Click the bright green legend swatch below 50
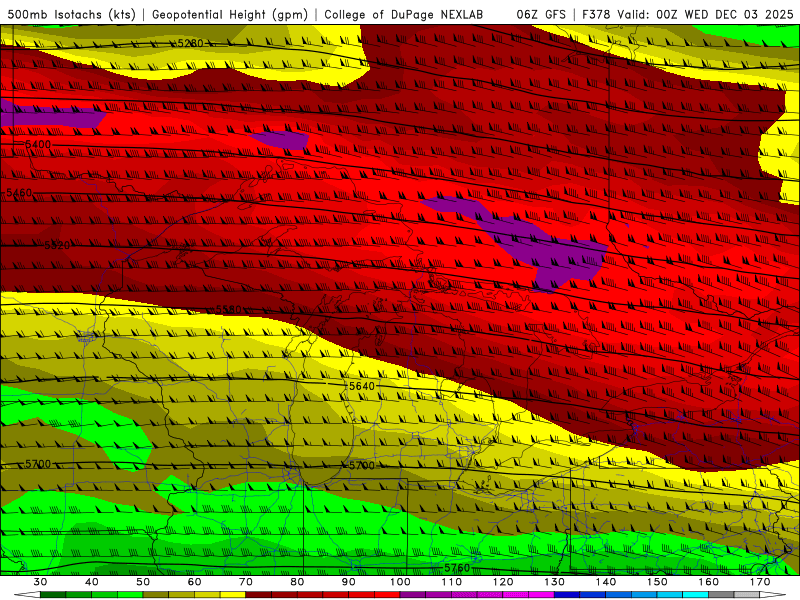This screenshot has width=800, height=600. tap(130, 595)
